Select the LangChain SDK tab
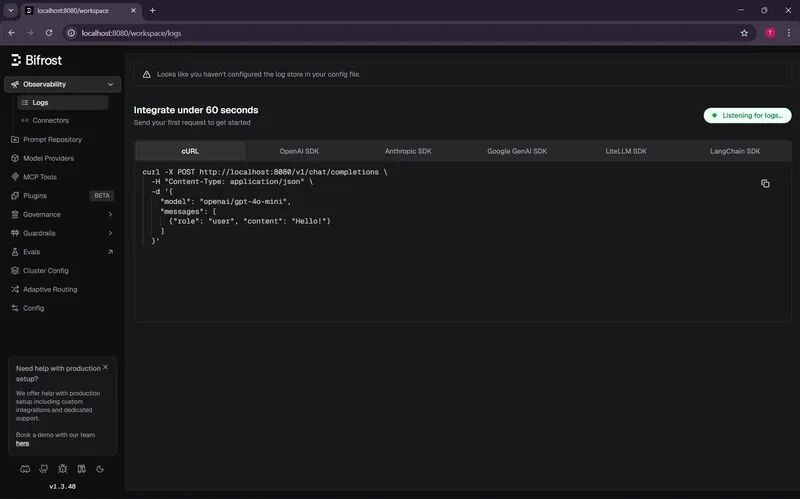Image resolution: width=800 pixels, height=499 pixels. coord(735,151)
